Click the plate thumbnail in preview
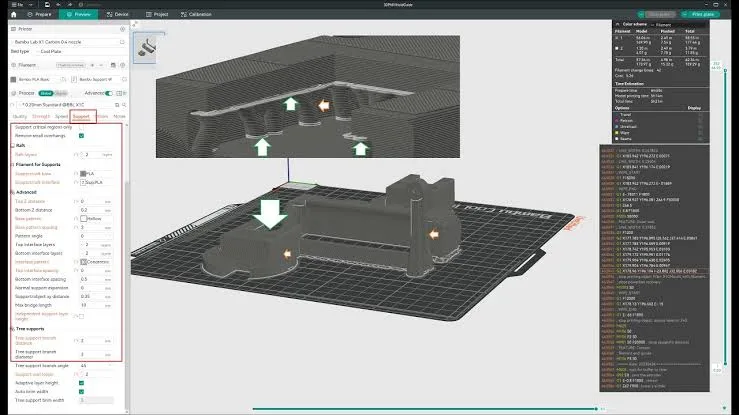This screenshot has width=739, height=415. pos(148,46)
